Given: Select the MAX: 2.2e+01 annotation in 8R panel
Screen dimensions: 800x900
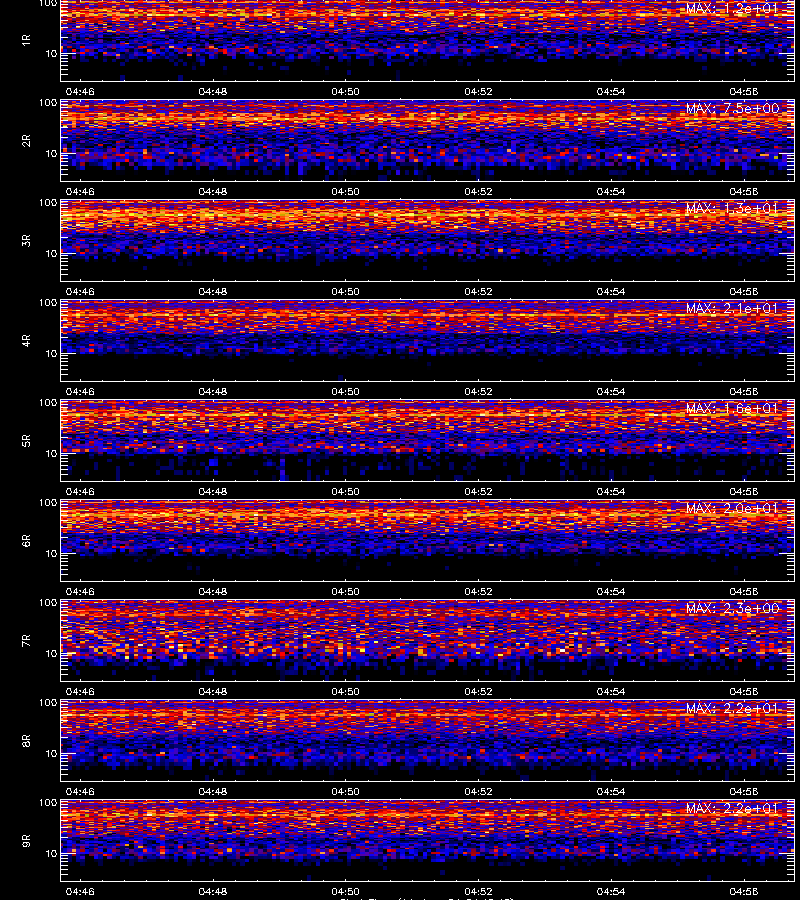Looking at the screenshot, I should point(732,708).
